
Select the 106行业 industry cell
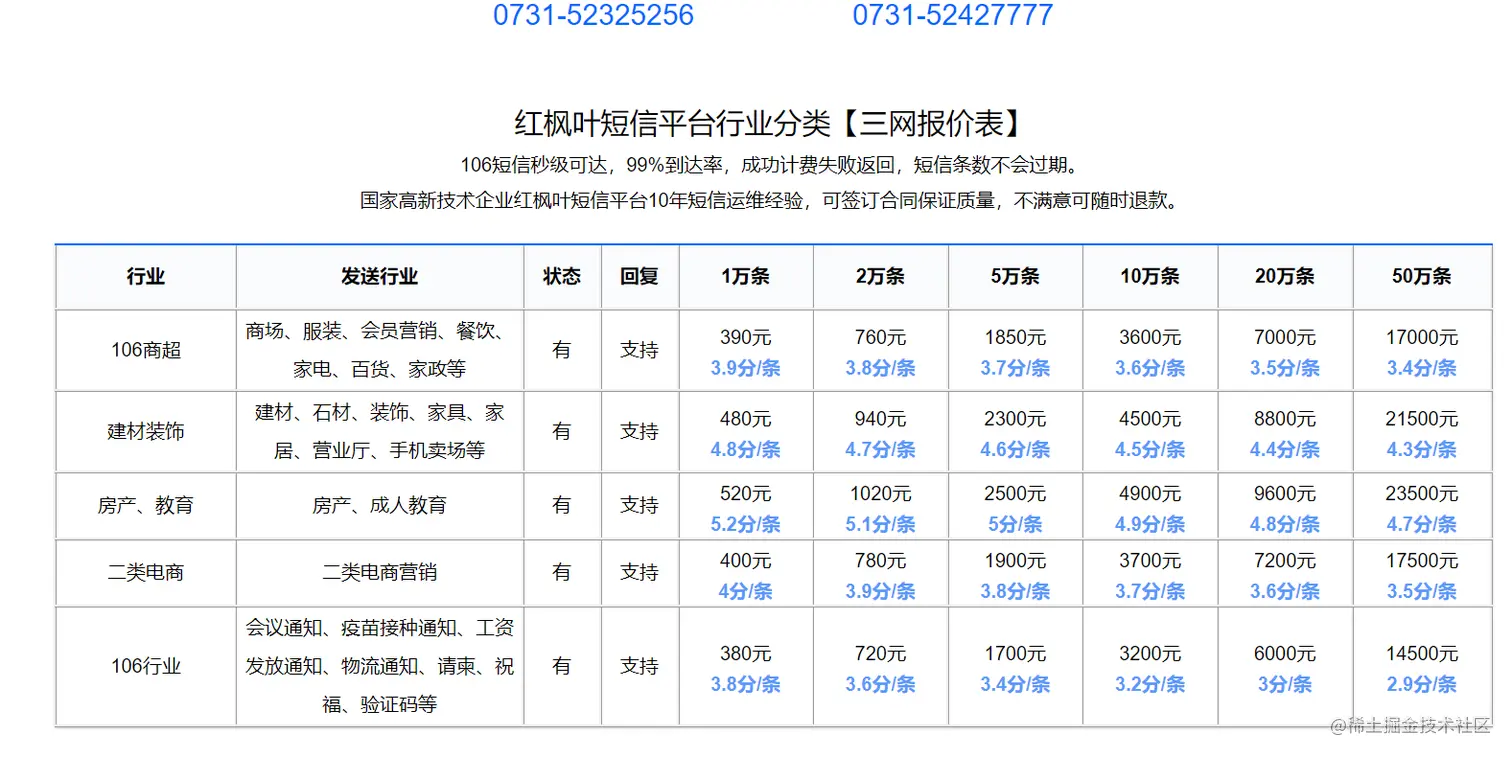tap(146, 666)
